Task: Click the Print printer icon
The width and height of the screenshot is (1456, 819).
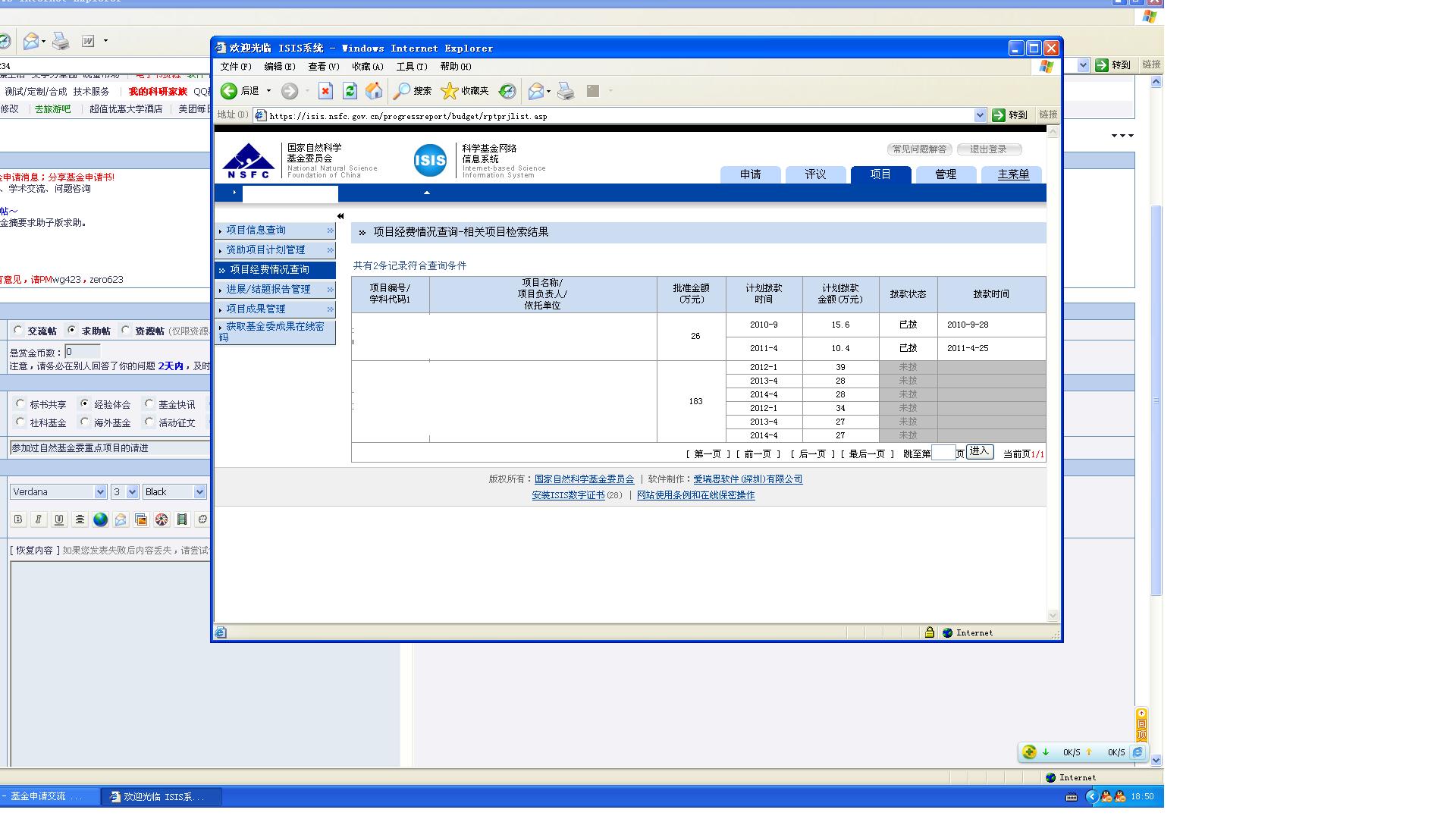Action: pyautogui.click(x=566, y=92)
